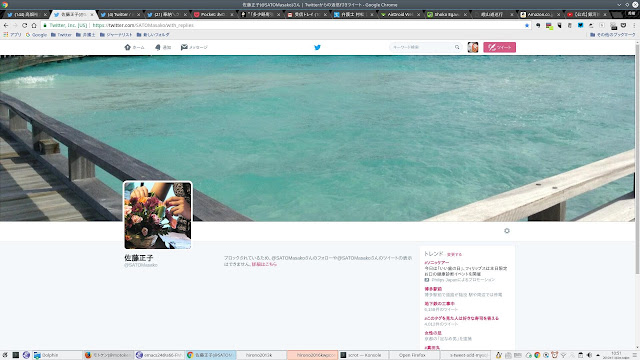
Task: Click the change trends link
Action: (454, 254)
